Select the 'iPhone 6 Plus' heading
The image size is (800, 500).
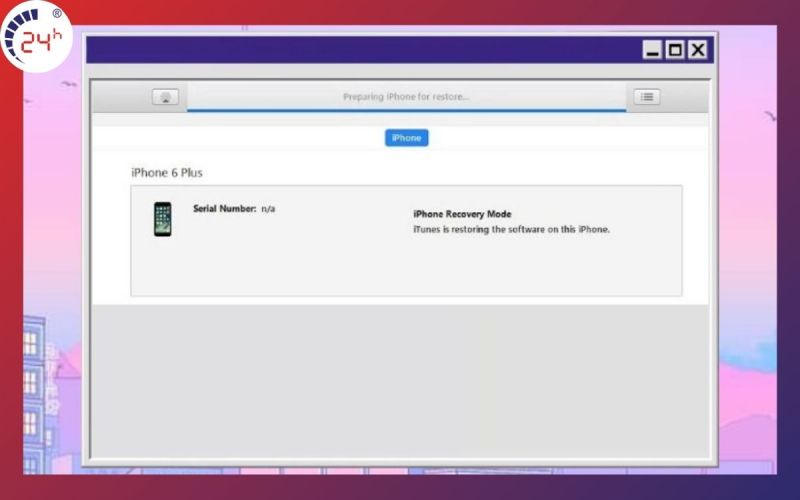pyautogui.click(x=167, y=173)
